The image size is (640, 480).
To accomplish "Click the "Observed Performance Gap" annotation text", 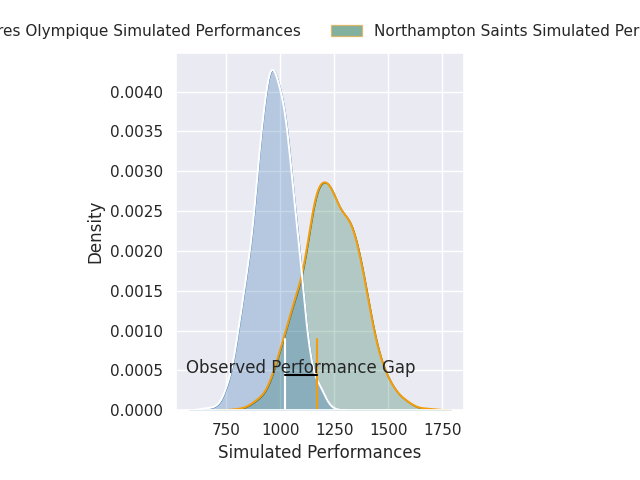I will click(300, 367).
